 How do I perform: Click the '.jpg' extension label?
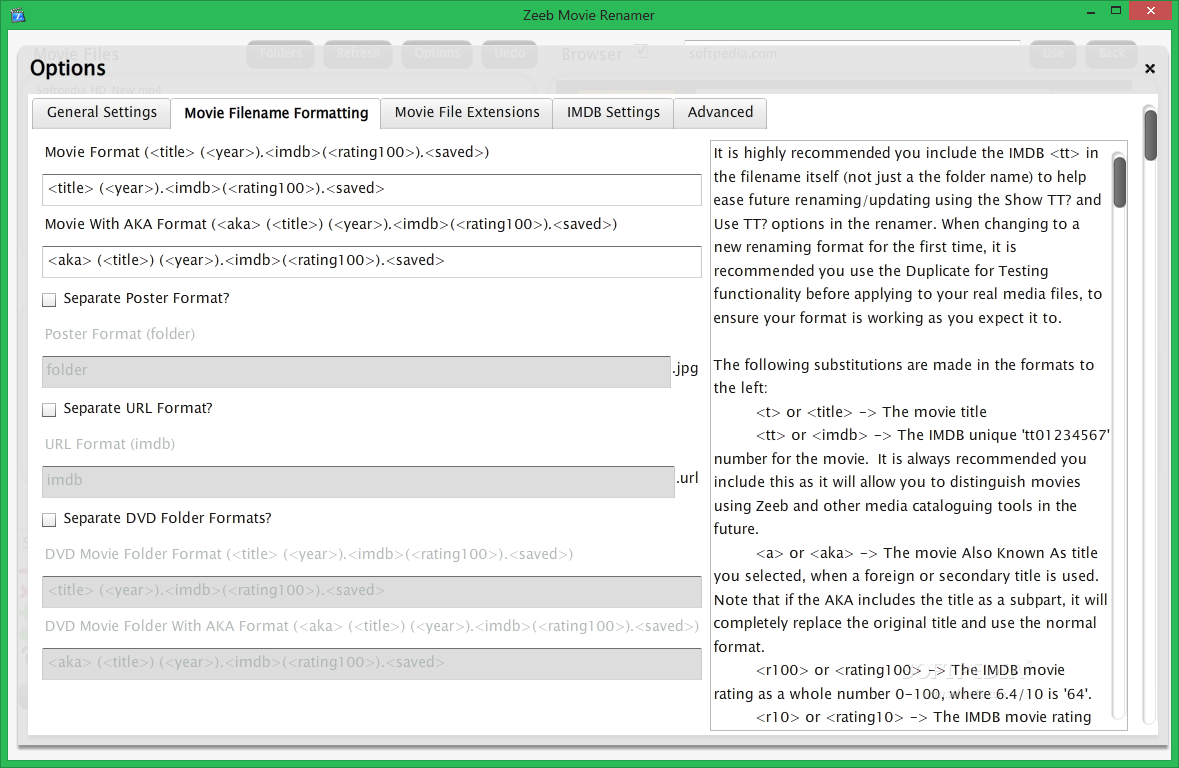pos(686,369)
